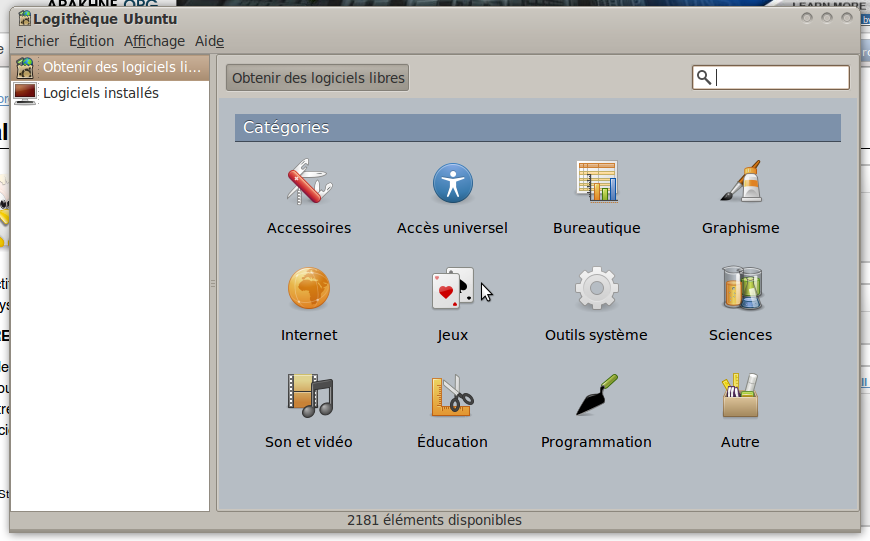The width and height of the screenshot is (870, 541).
Task: Open the Son et vidéo icon
Action: (x=310, y=396)
